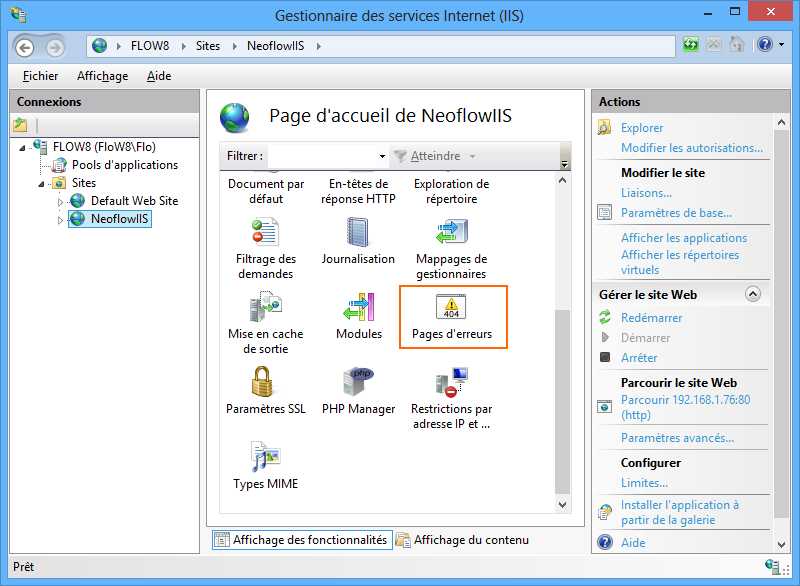
Task: Click the features list scrollbar down arrow
Action: [562, 505]
